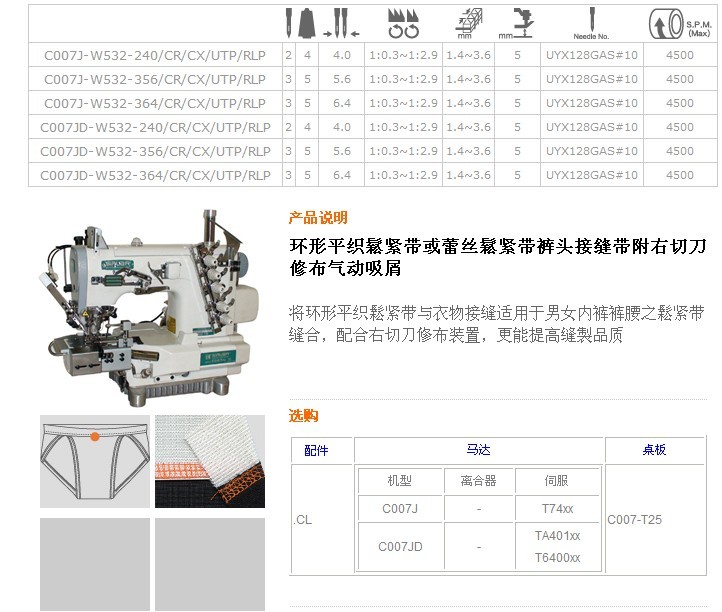Viewport: 722px width, 612px height.
Task: Click the C007-T25 table board cell
Action: [x=634, y=520]
